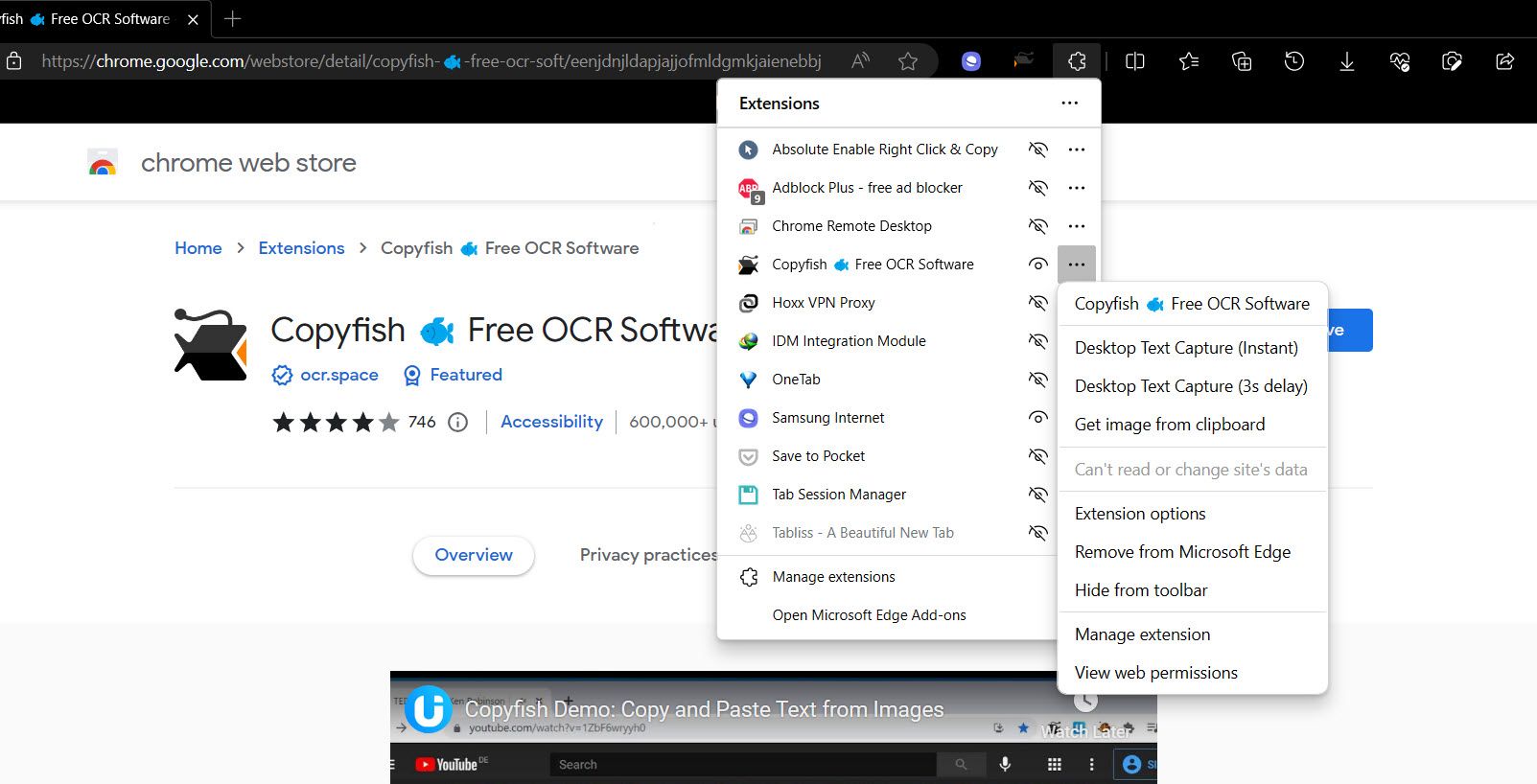
Task: Switch to the Overview tab
Action: 474,555
